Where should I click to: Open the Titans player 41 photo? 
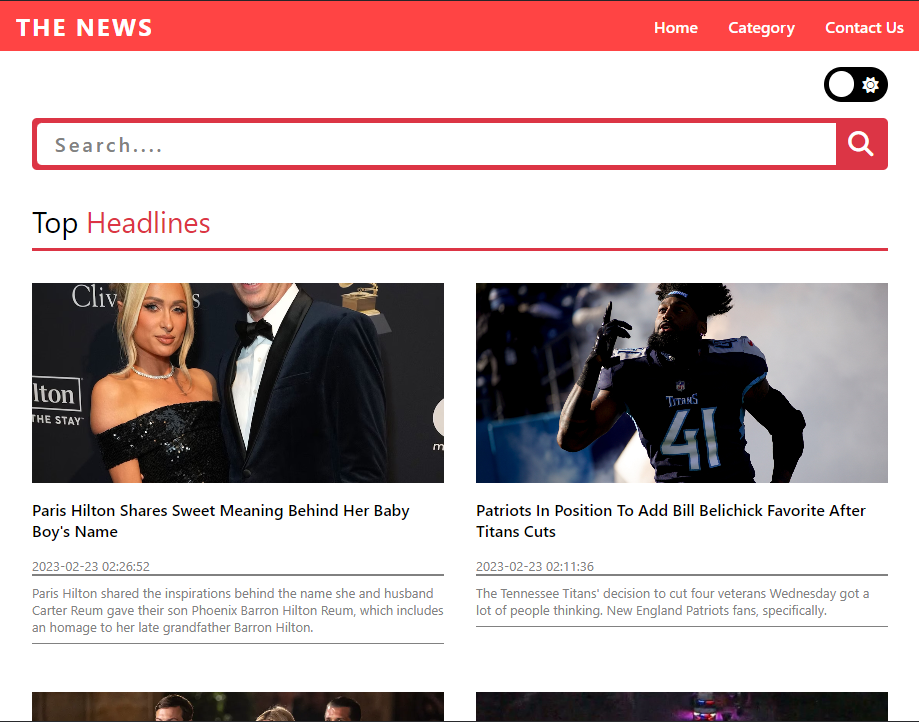[x=682, y=383]
